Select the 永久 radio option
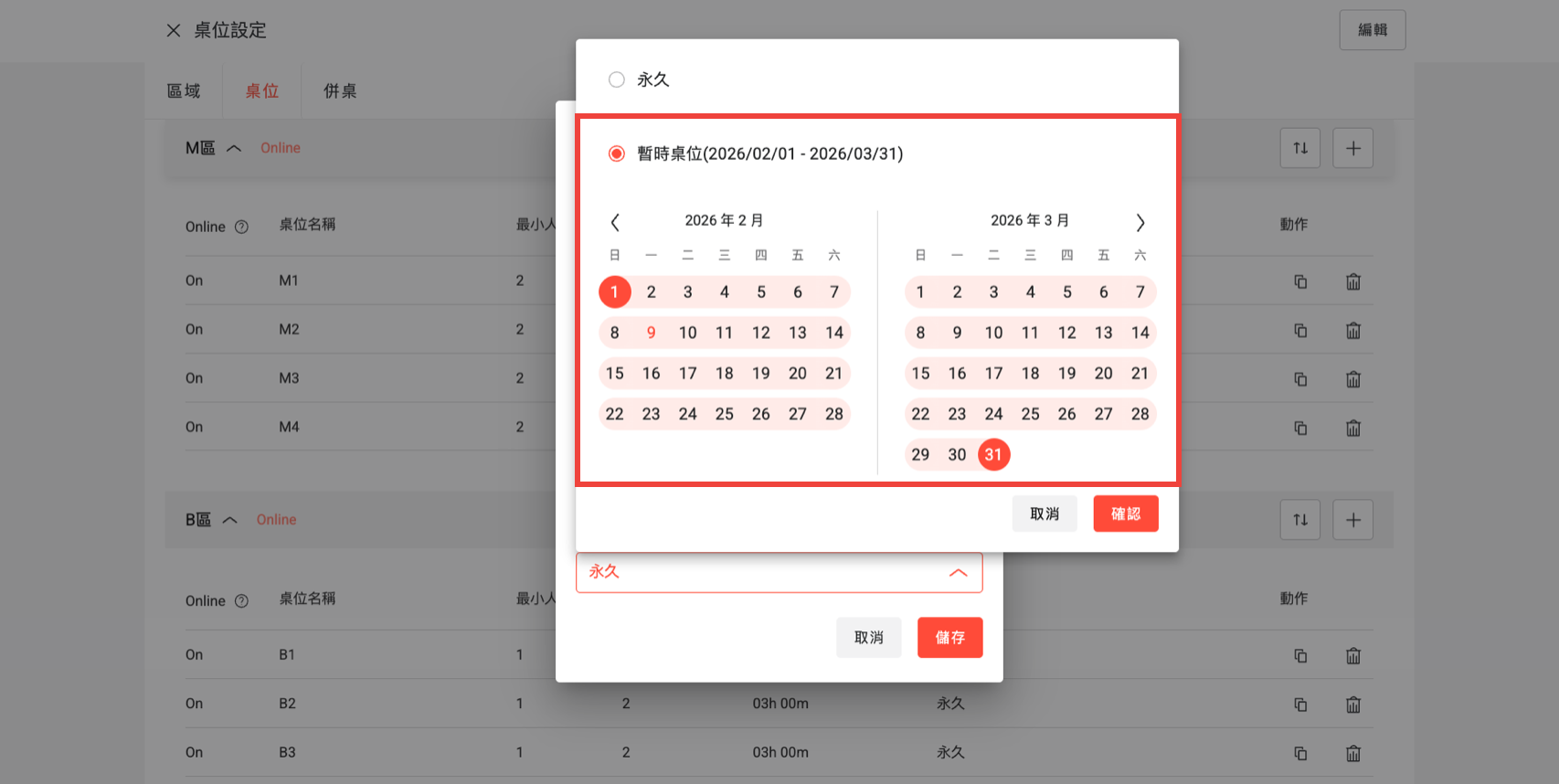Image resolution: width=1559 pixels, height=784 pixels. [617, 79]
